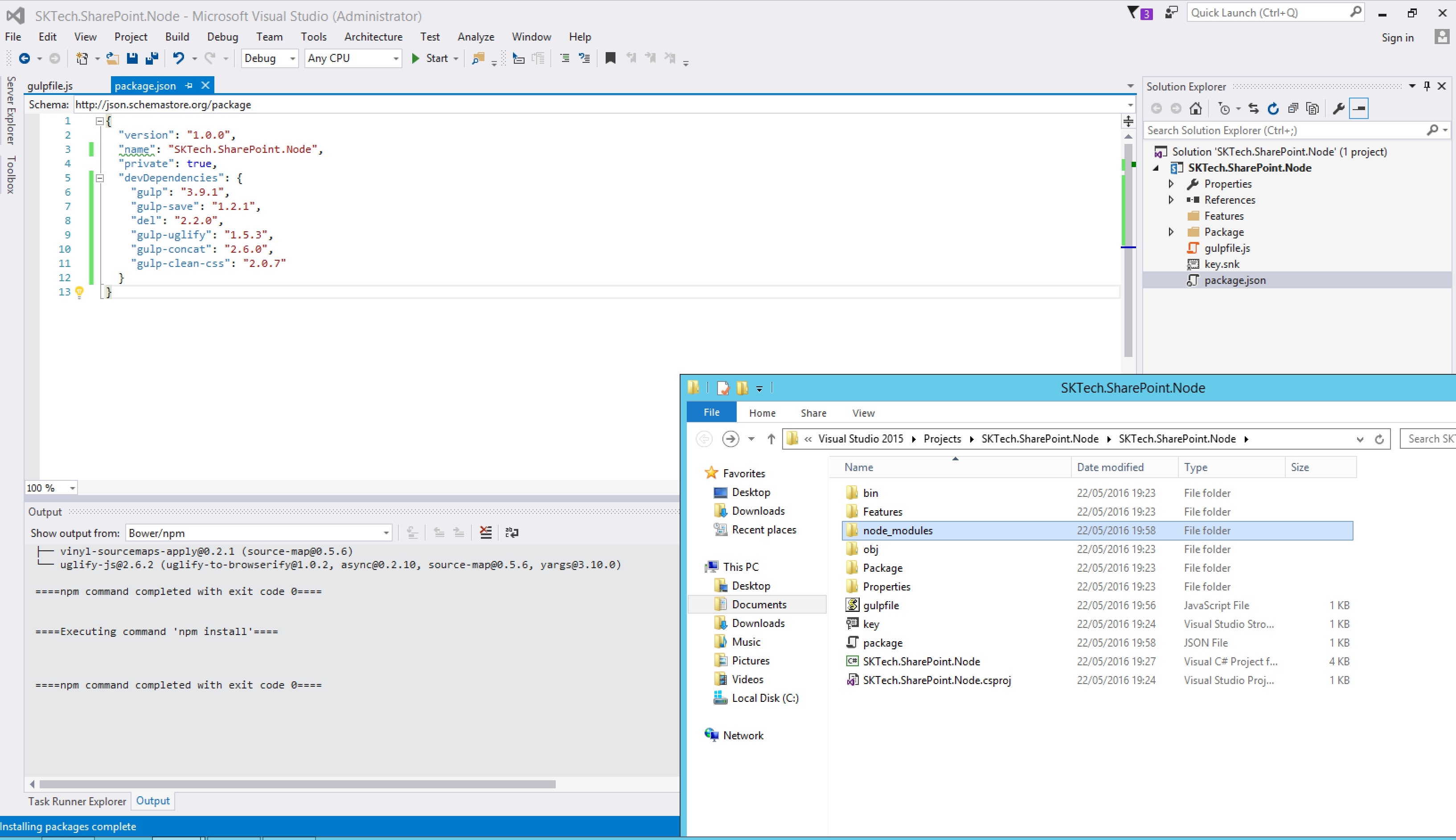The height and width of the screenshot is (840, 1456).
Task: Click the Pending Changes Filter clock icon
Action: coord(1223,108)
